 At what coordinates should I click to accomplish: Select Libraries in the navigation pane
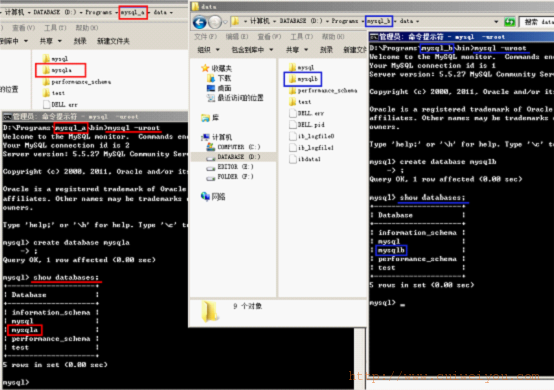coord(210,118)
